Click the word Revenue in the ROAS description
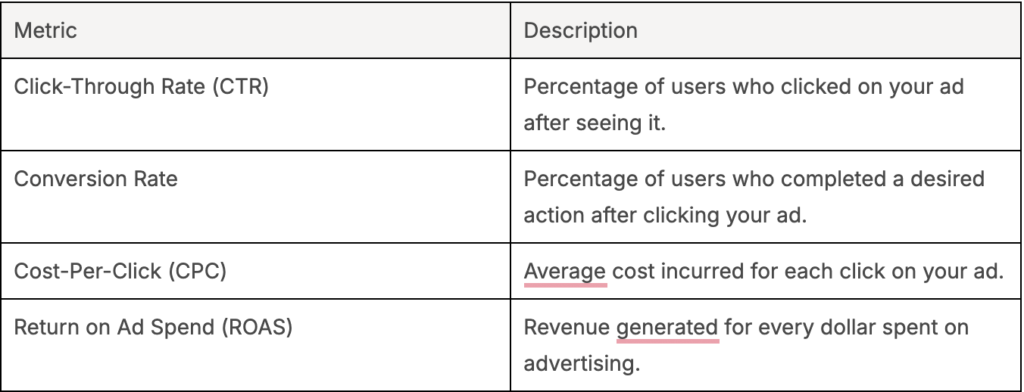 click(x=566, y=327)
